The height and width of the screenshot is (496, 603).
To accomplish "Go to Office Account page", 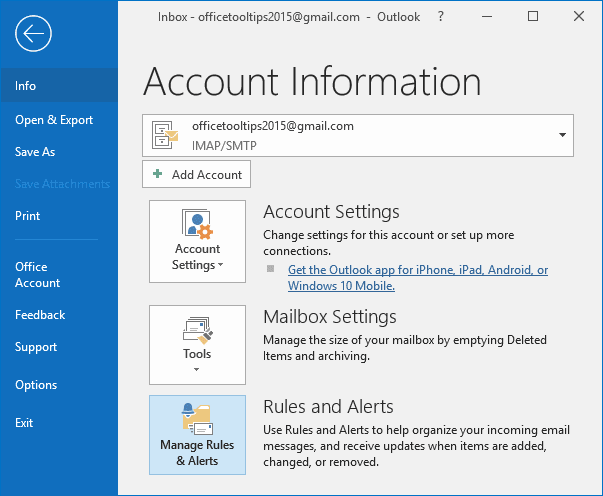I will point(38,275).
